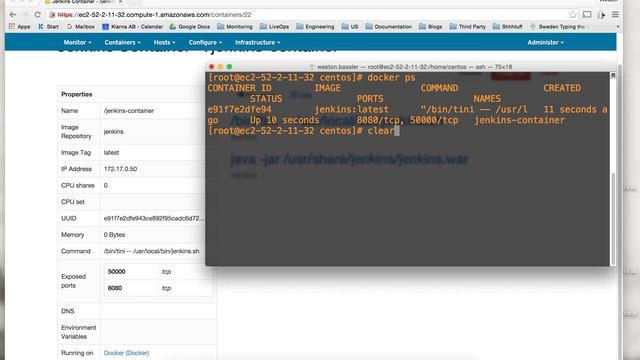This screenshot has width=640, height=360.
Task: Expand the Monitor navigation menu
Action: tap(77, 42)
